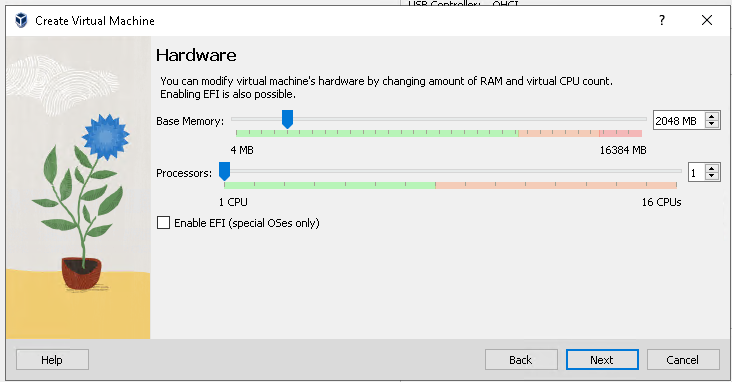Enable EFI checkbox for special OSes
Image resolution: width=732 pixels, height=382 pixels.
tap(163, 222)
